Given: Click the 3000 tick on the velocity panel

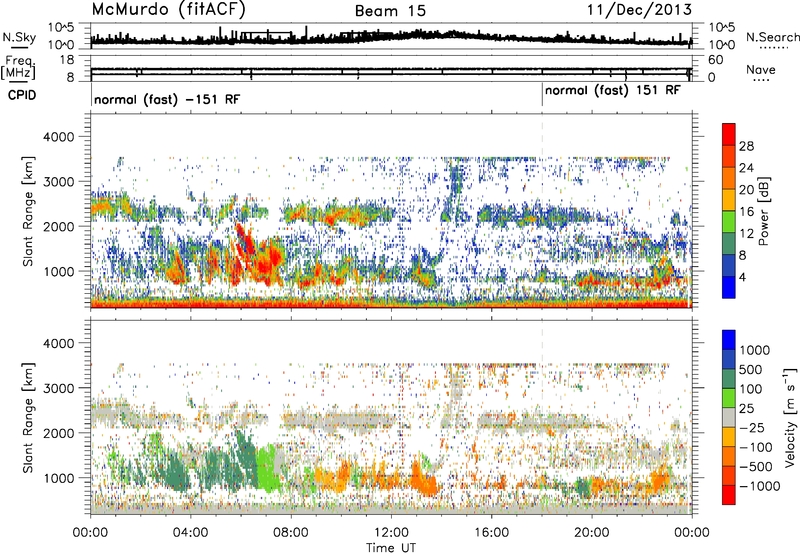Looking at the screenshot, I should pos(60,388).
